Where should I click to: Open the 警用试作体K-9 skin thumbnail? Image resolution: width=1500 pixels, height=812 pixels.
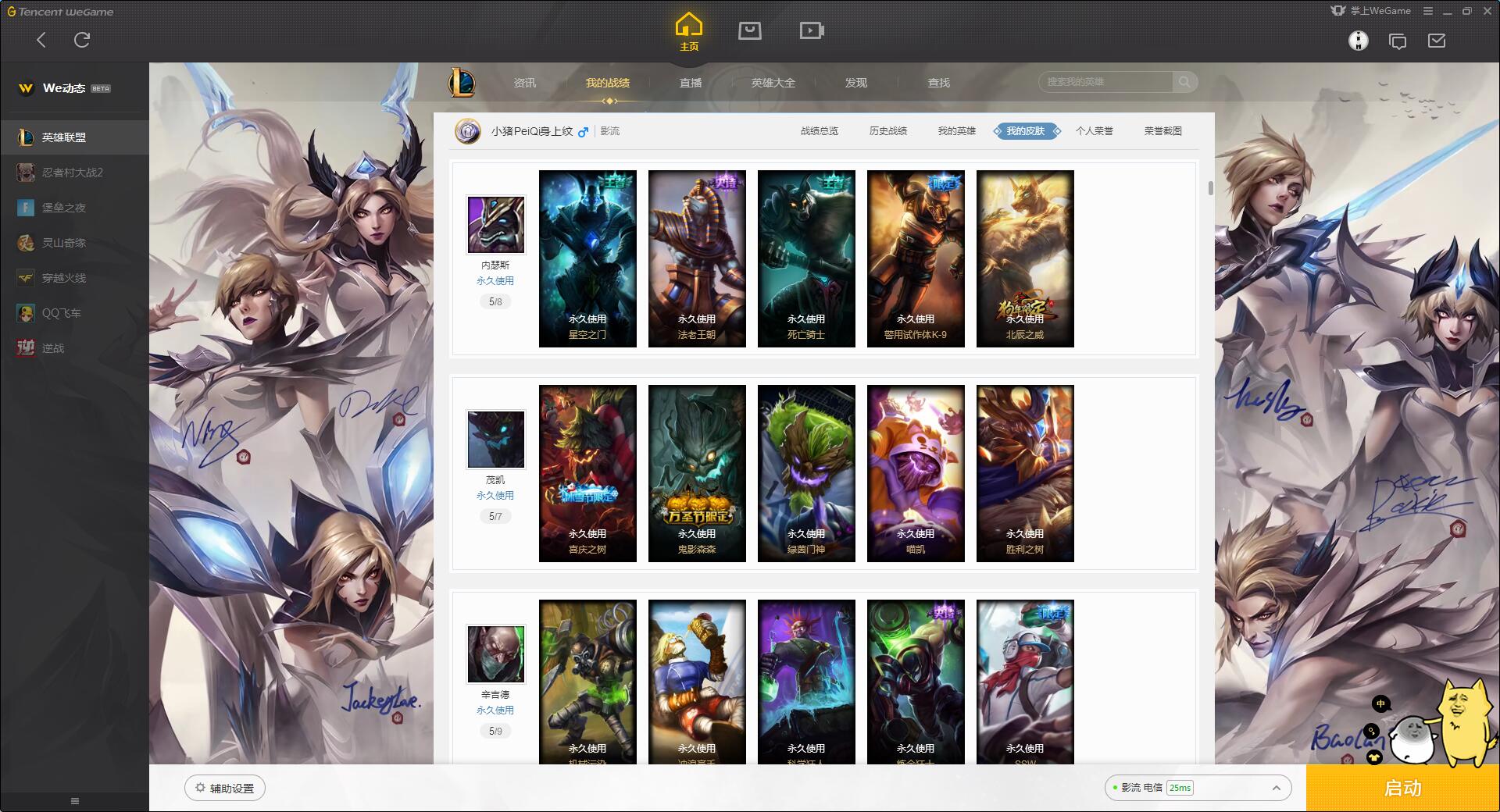tap(916, 258)
